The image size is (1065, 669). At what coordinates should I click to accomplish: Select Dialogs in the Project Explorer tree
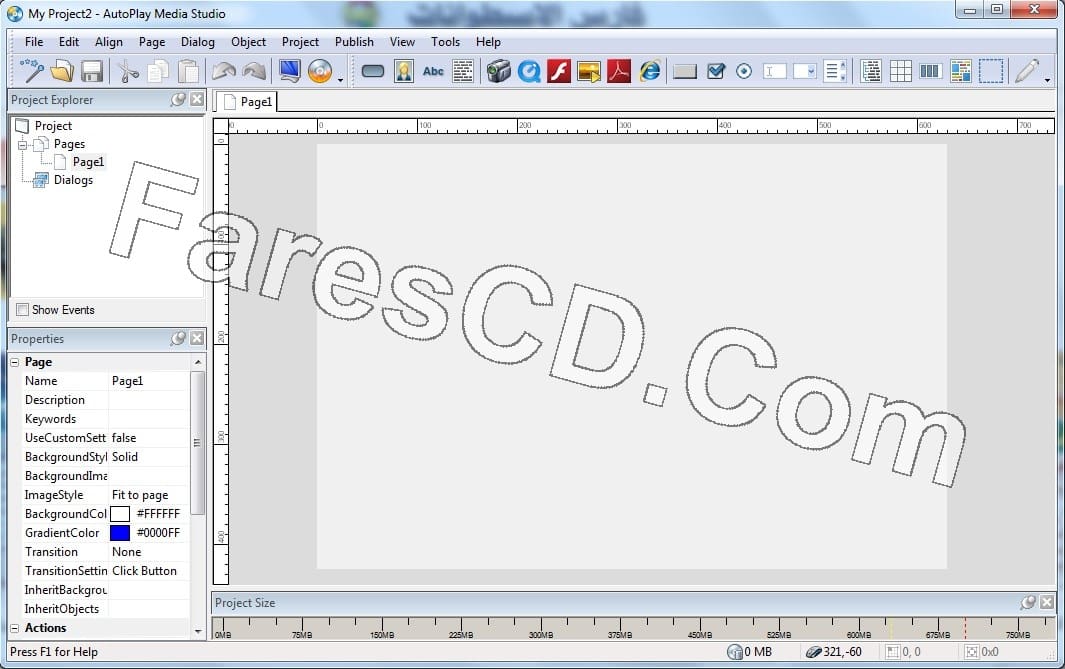[73, 180]
